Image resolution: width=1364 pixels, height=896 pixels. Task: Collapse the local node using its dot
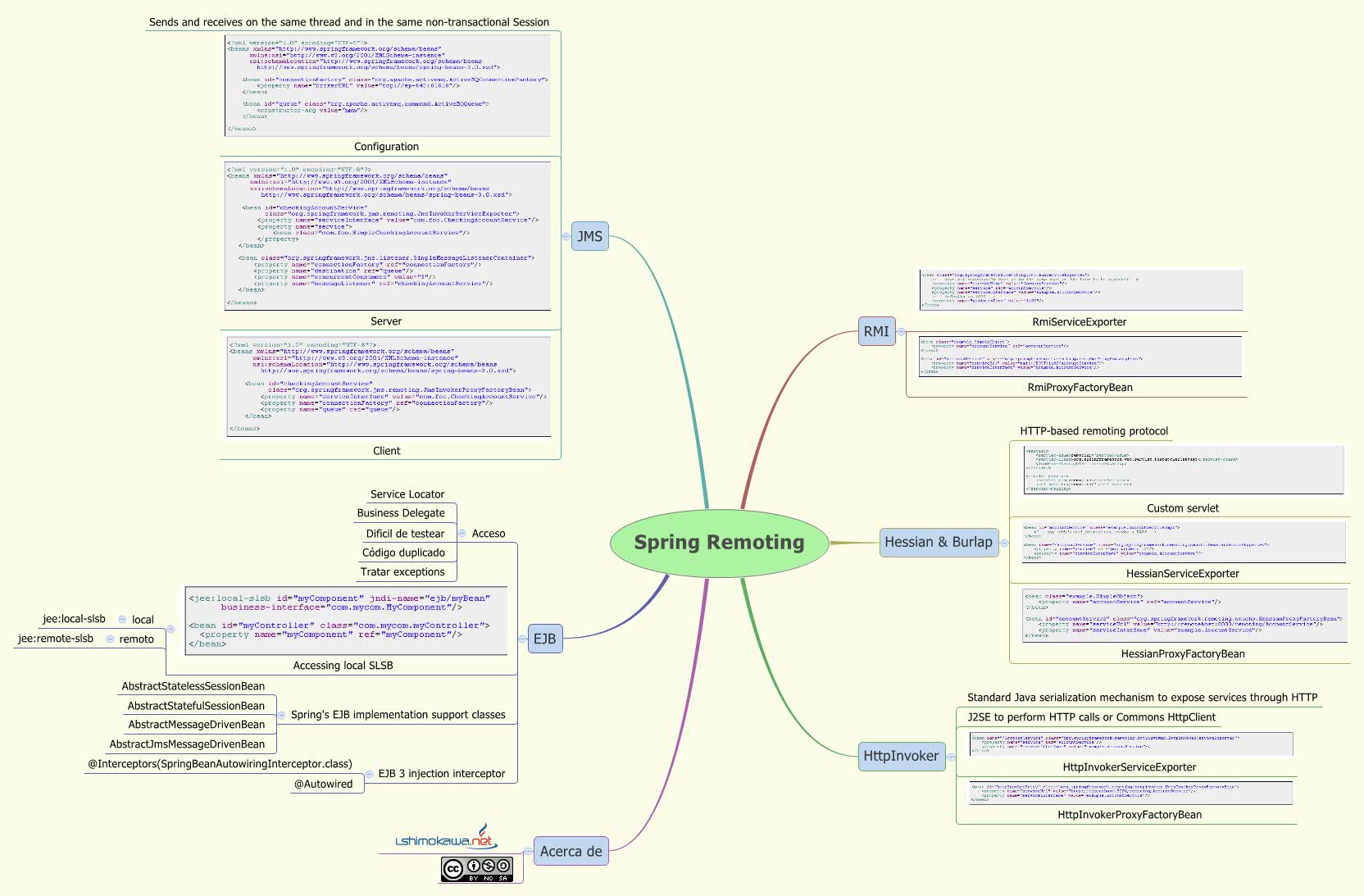(121, 619)
